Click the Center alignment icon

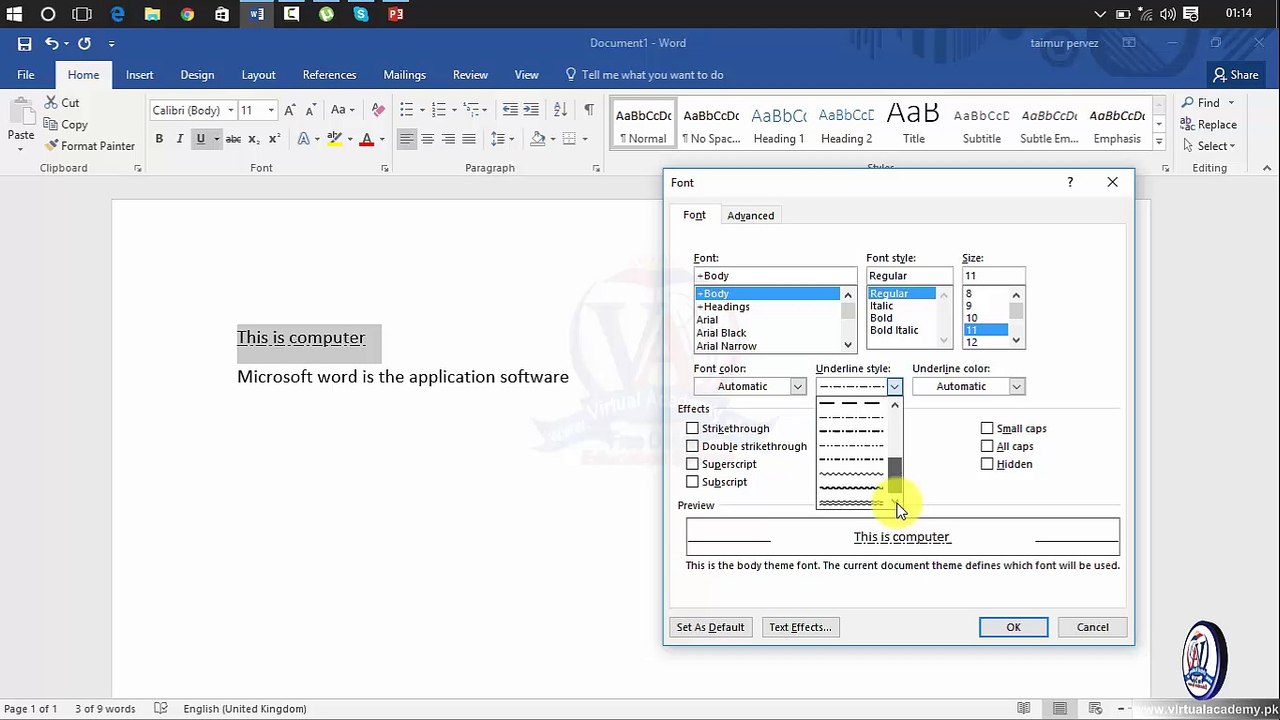(x=427, y=139)
